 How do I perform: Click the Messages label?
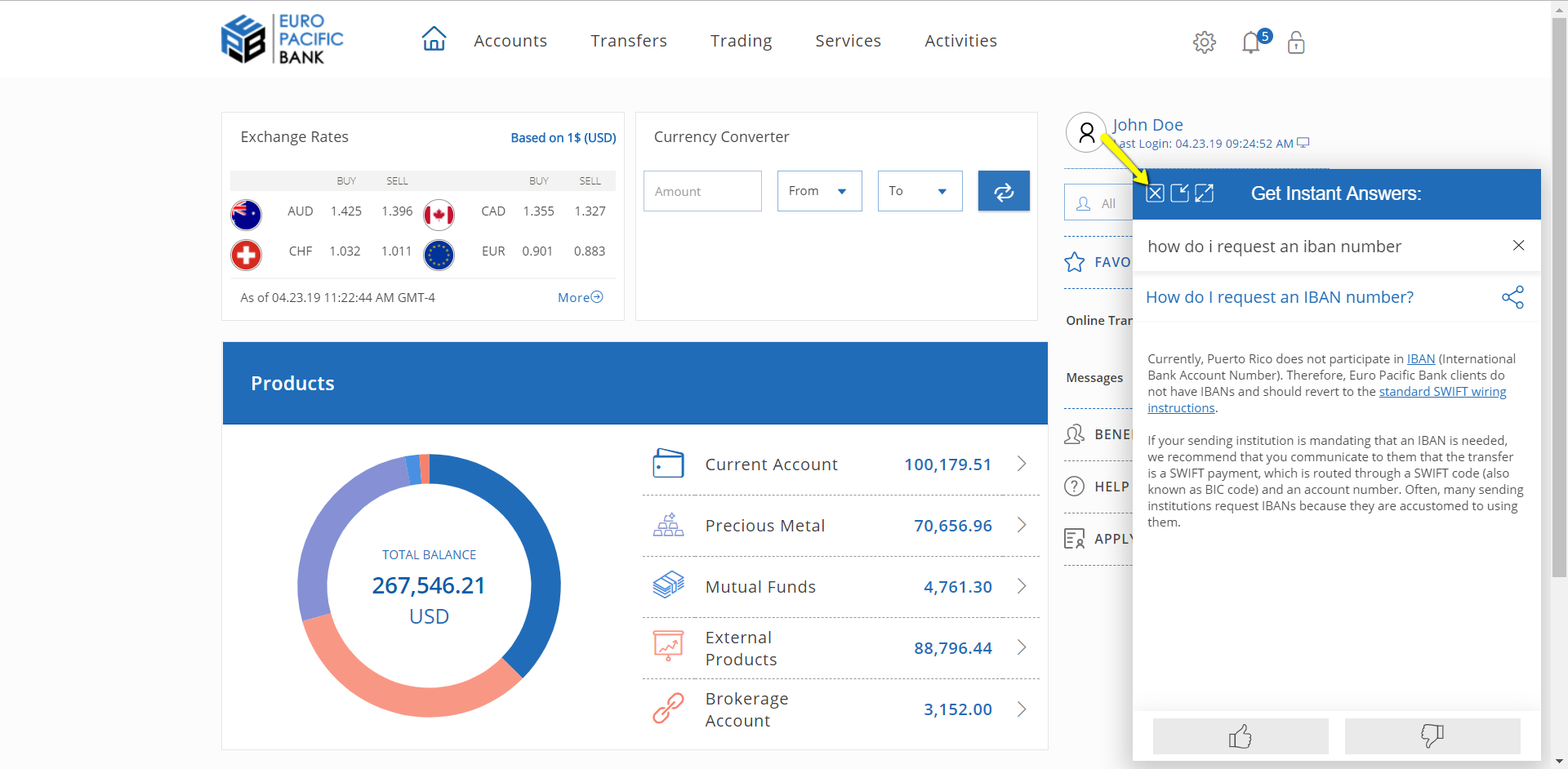tap(1094, 377)
